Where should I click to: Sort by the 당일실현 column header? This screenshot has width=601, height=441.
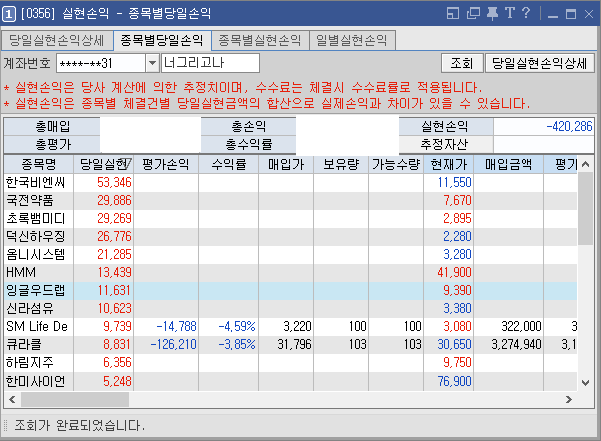pyautogui.click(x=103, y=164)
